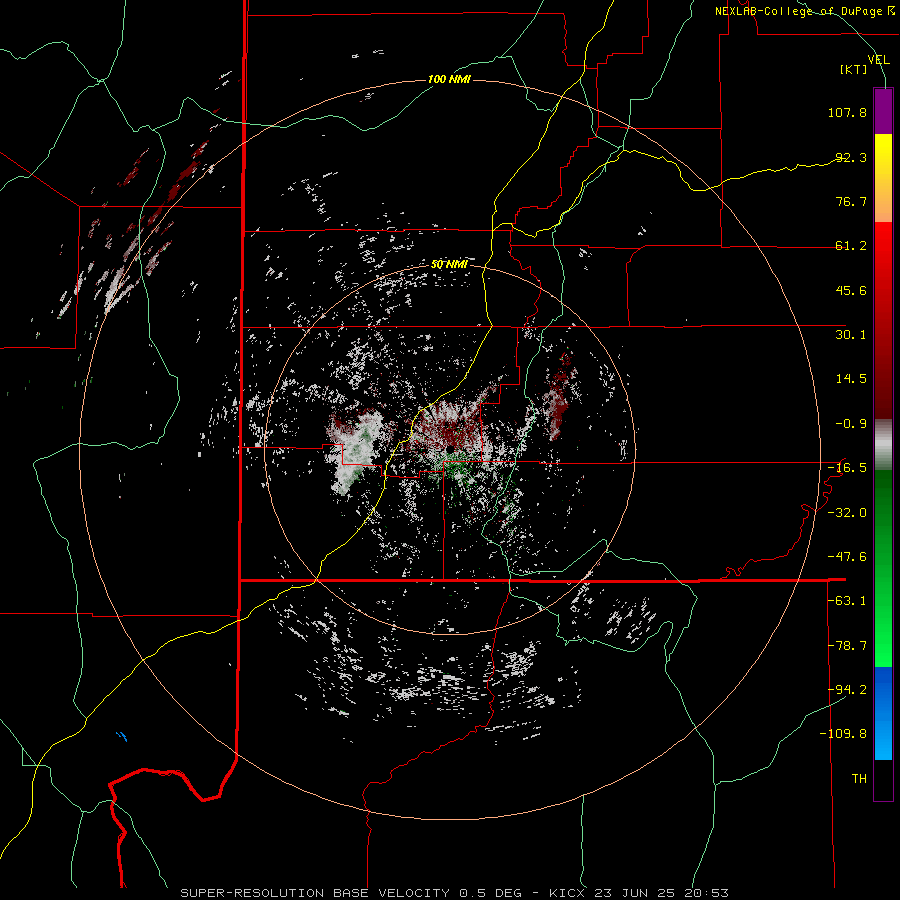Pick the yellow-orange segment of velocity colorbar
Screen dimensions: 900x900
click(x=883, y=178)
